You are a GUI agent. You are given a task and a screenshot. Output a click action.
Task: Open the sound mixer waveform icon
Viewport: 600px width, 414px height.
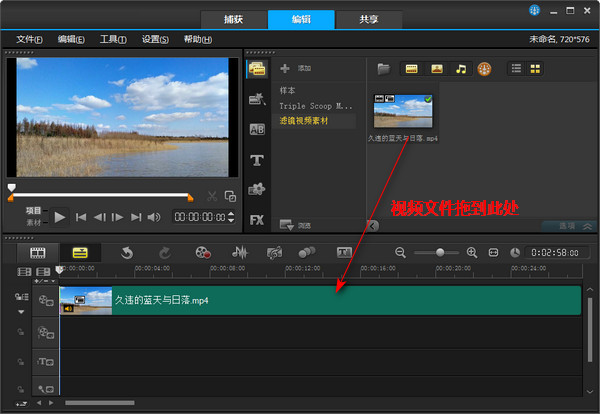point(240,253)
